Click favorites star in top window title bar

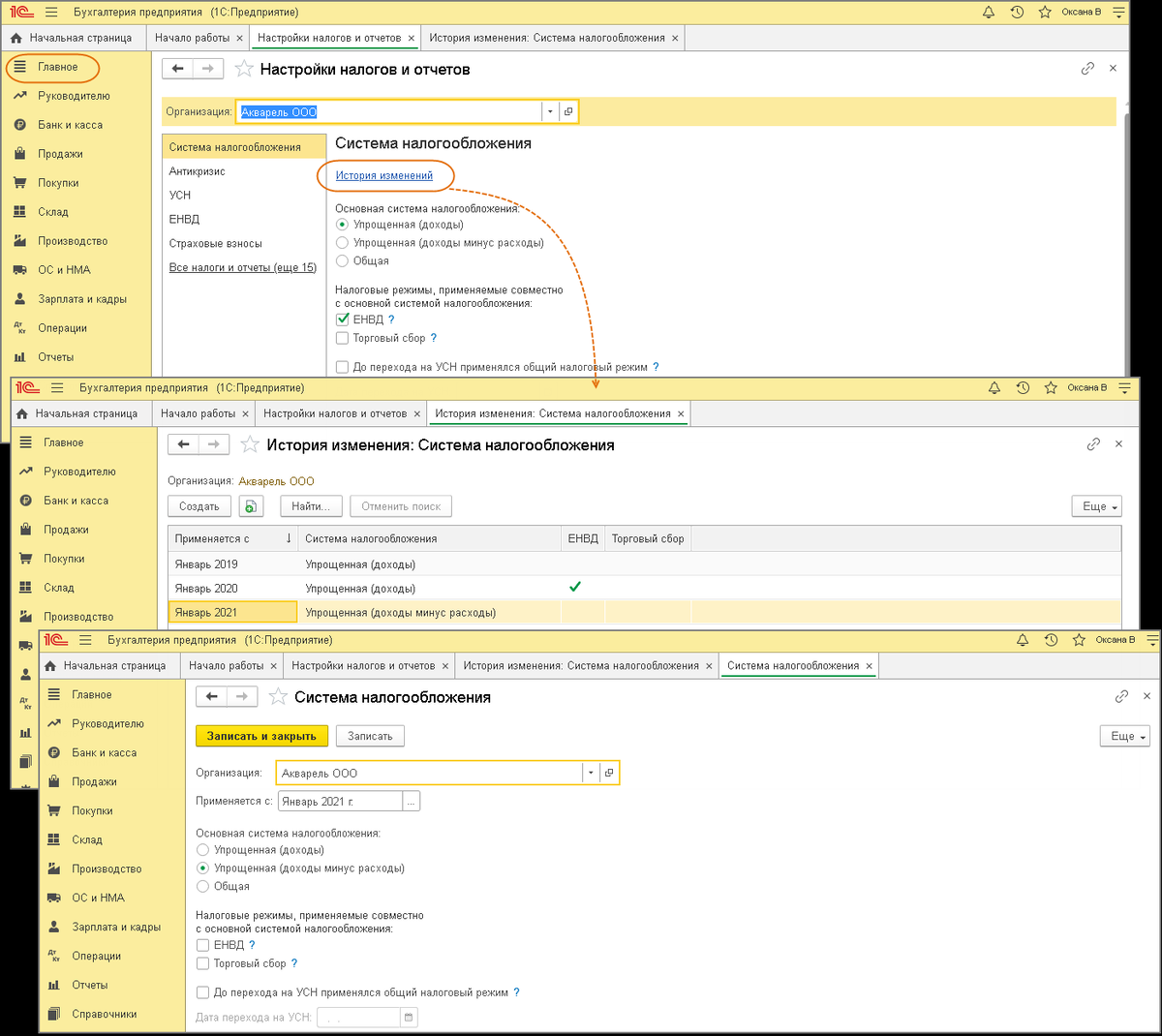click(1045, 13)
